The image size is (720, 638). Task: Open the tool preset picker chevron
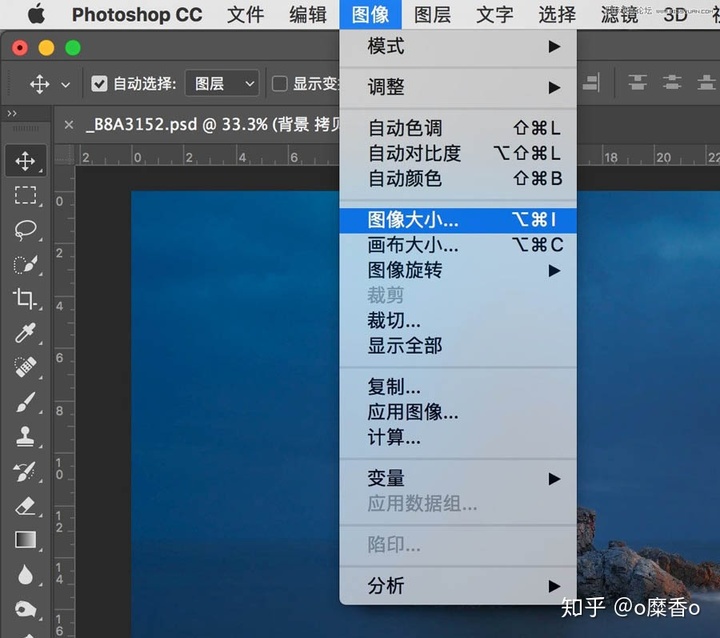click(66, 85)
